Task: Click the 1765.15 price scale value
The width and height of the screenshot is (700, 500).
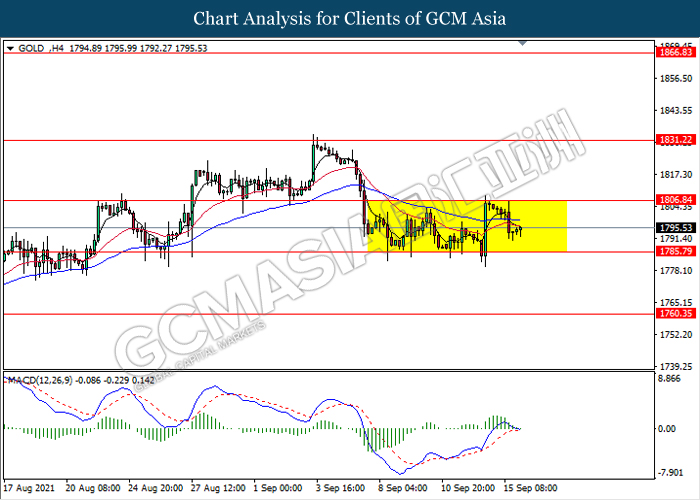Action: (x=676, y=303)
